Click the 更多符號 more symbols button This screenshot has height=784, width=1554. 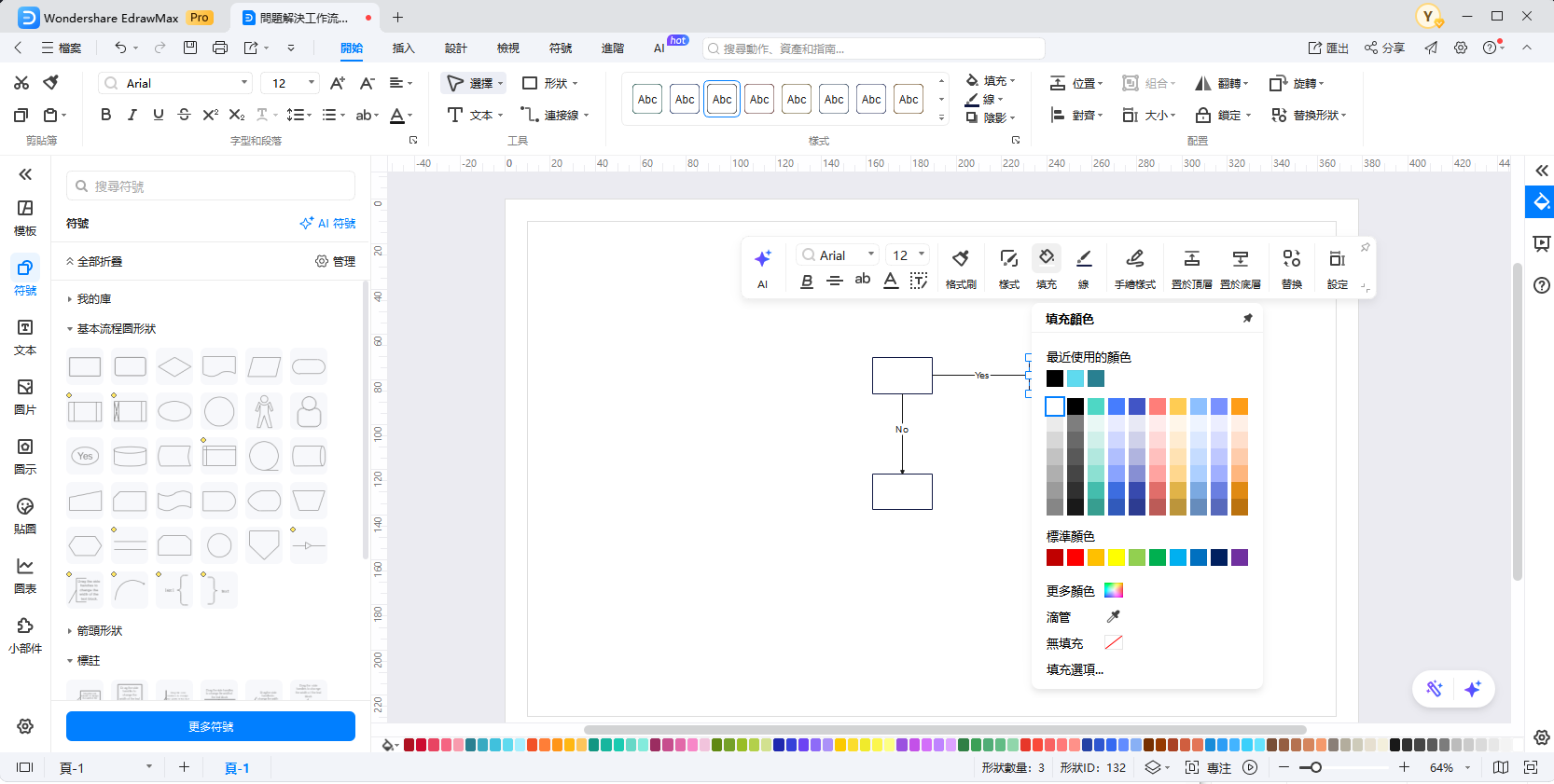point(211,726)
